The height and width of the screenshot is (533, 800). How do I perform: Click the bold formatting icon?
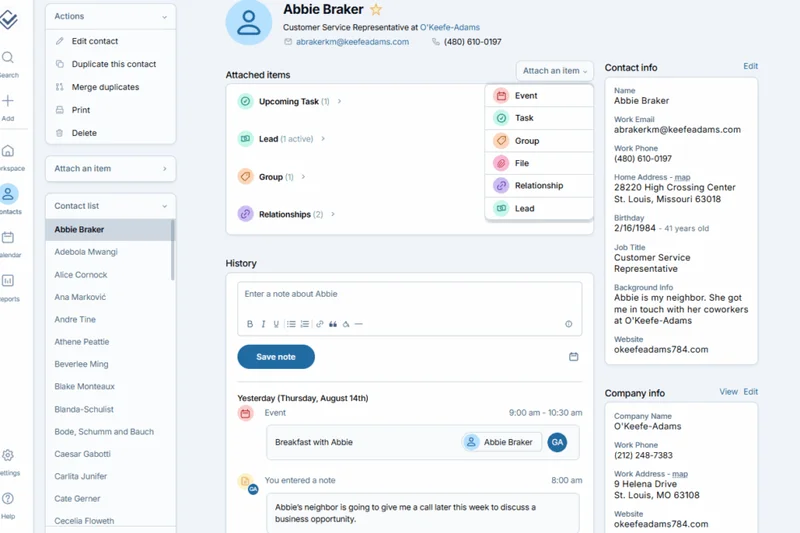click(x=250, y=324)
